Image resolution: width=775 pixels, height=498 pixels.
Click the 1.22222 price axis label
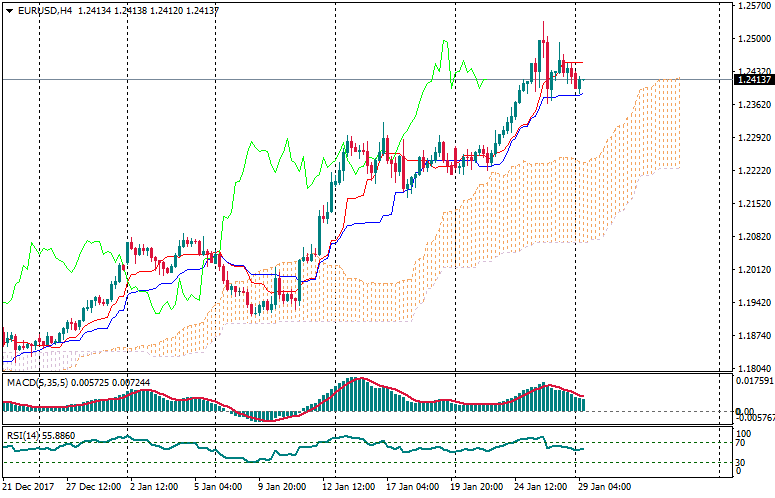[754, 171]
